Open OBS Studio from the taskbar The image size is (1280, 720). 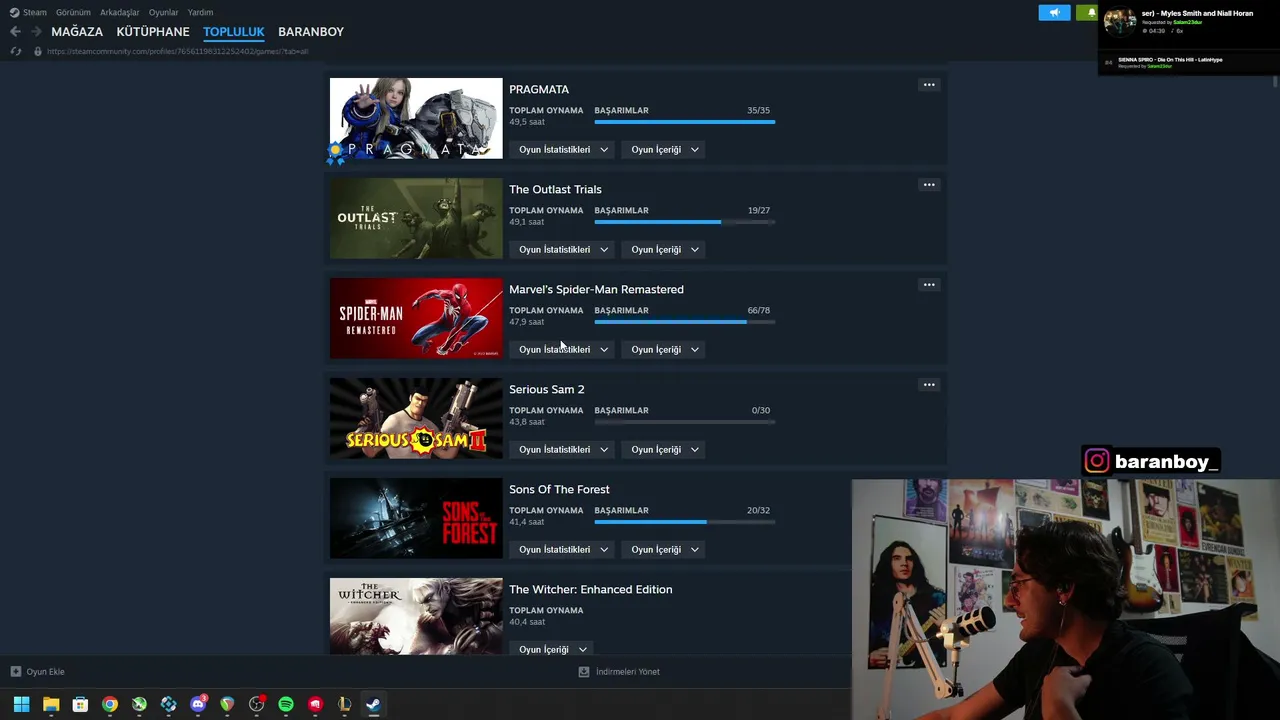point(257,704)
